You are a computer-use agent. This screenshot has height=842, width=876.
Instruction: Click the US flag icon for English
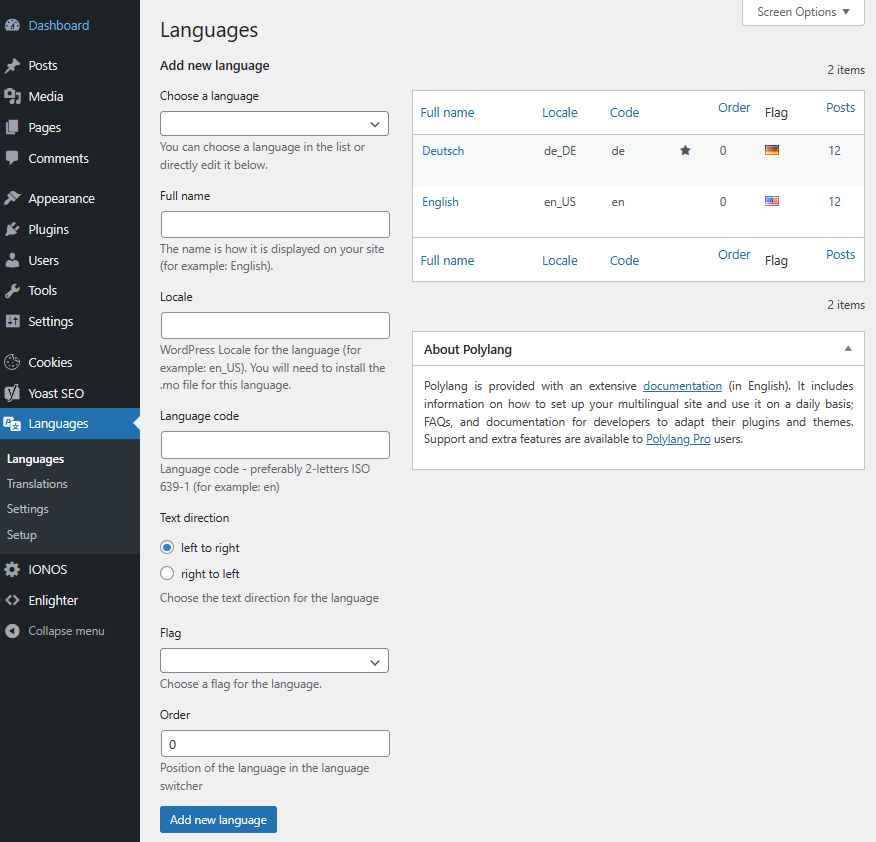click(x=772, y=201)
